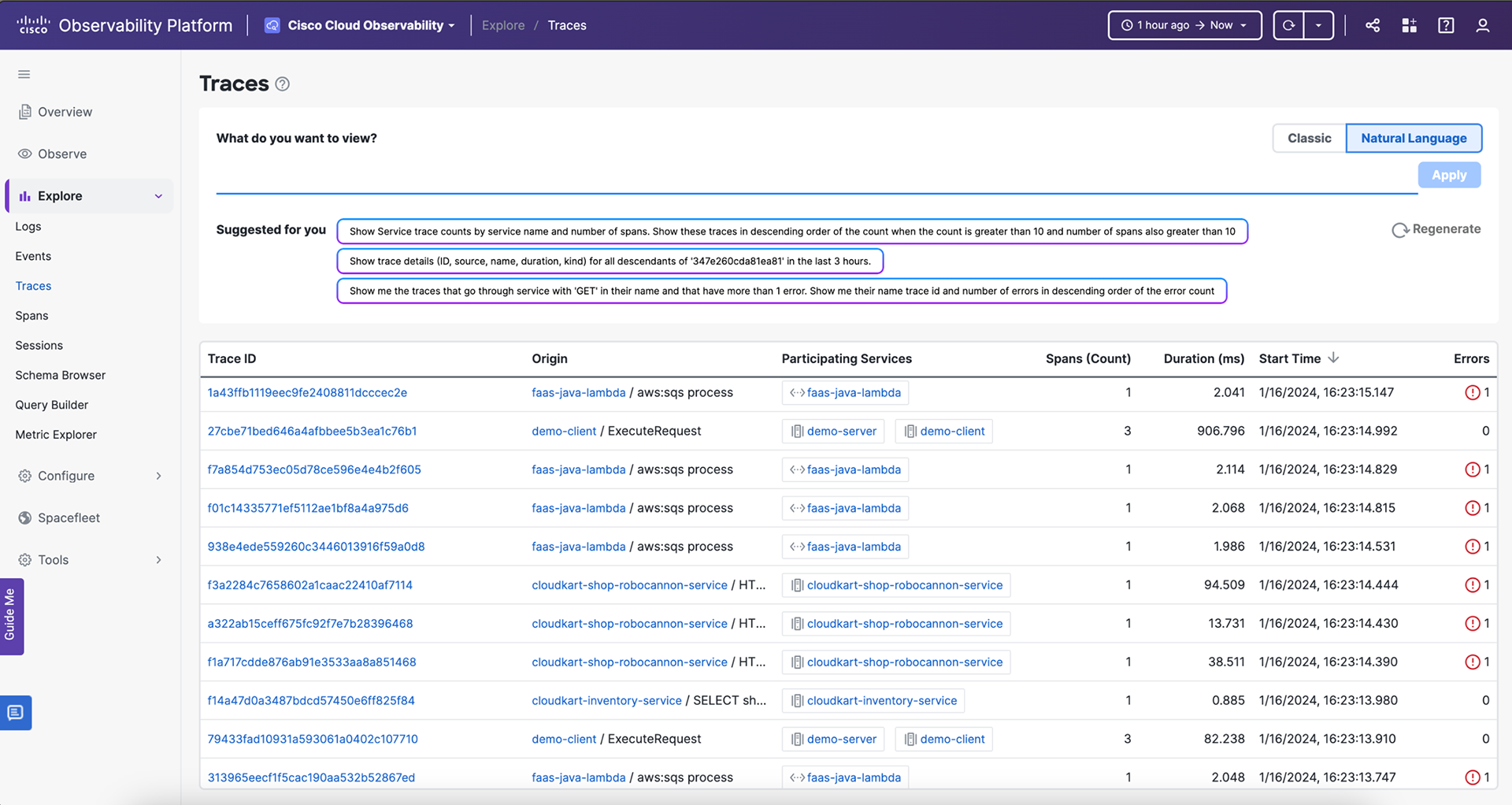1512x805 pixels.
Task: Select the suggestion about 'GET' services with errors
Action: pyautogui.click(x=782, y=291)
